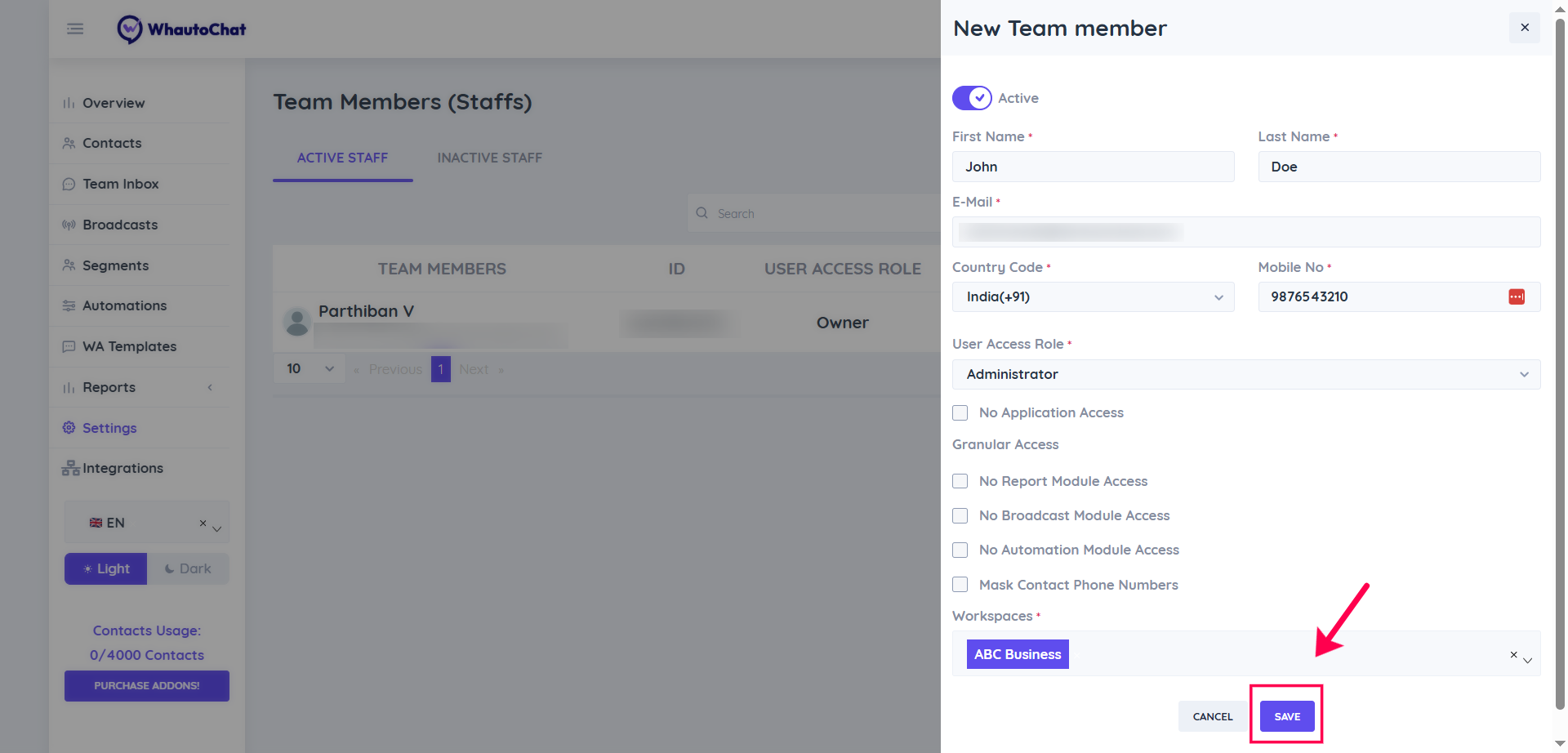
Task: Open Broadcasts in the sidebar
Action: (120, 225)
